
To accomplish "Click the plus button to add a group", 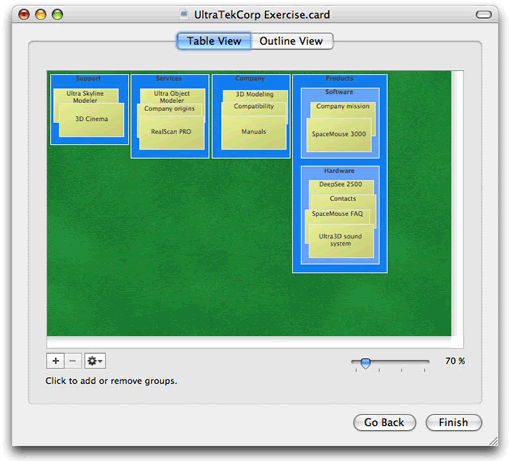I will coord(55,361).
